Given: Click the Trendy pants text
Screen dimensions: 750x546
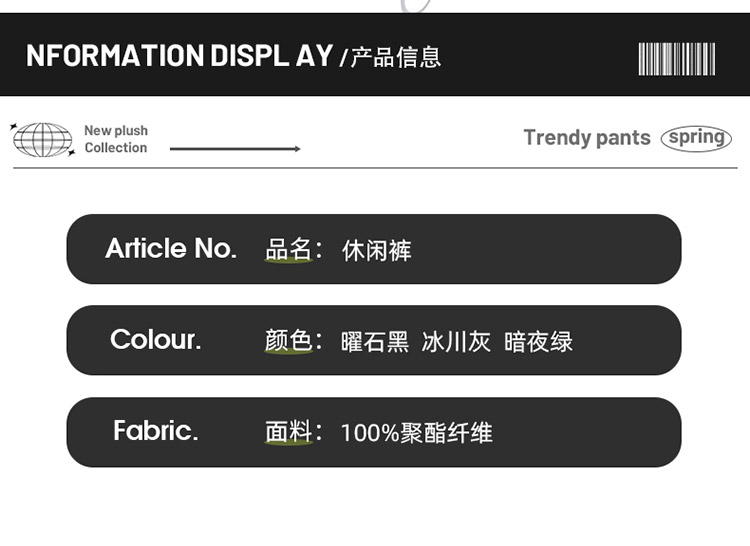Looking at the screenshot, I should click(x=586, y=138).
